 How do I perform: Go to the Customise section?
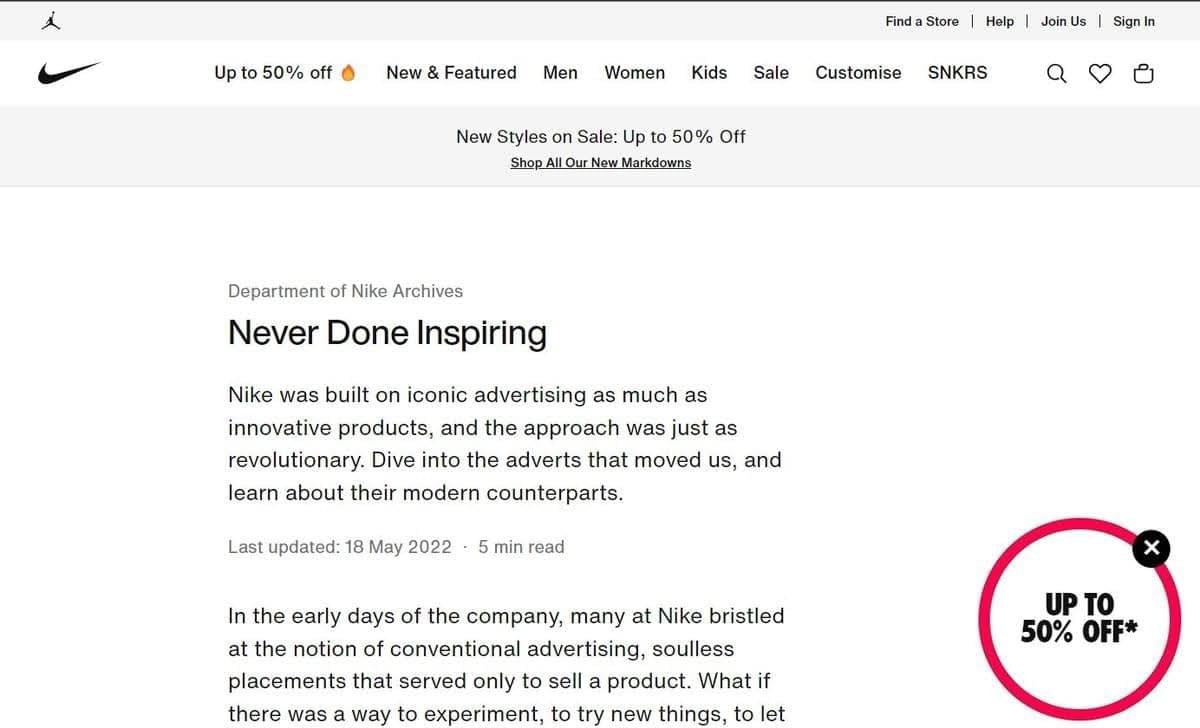[x=858, y=73]
